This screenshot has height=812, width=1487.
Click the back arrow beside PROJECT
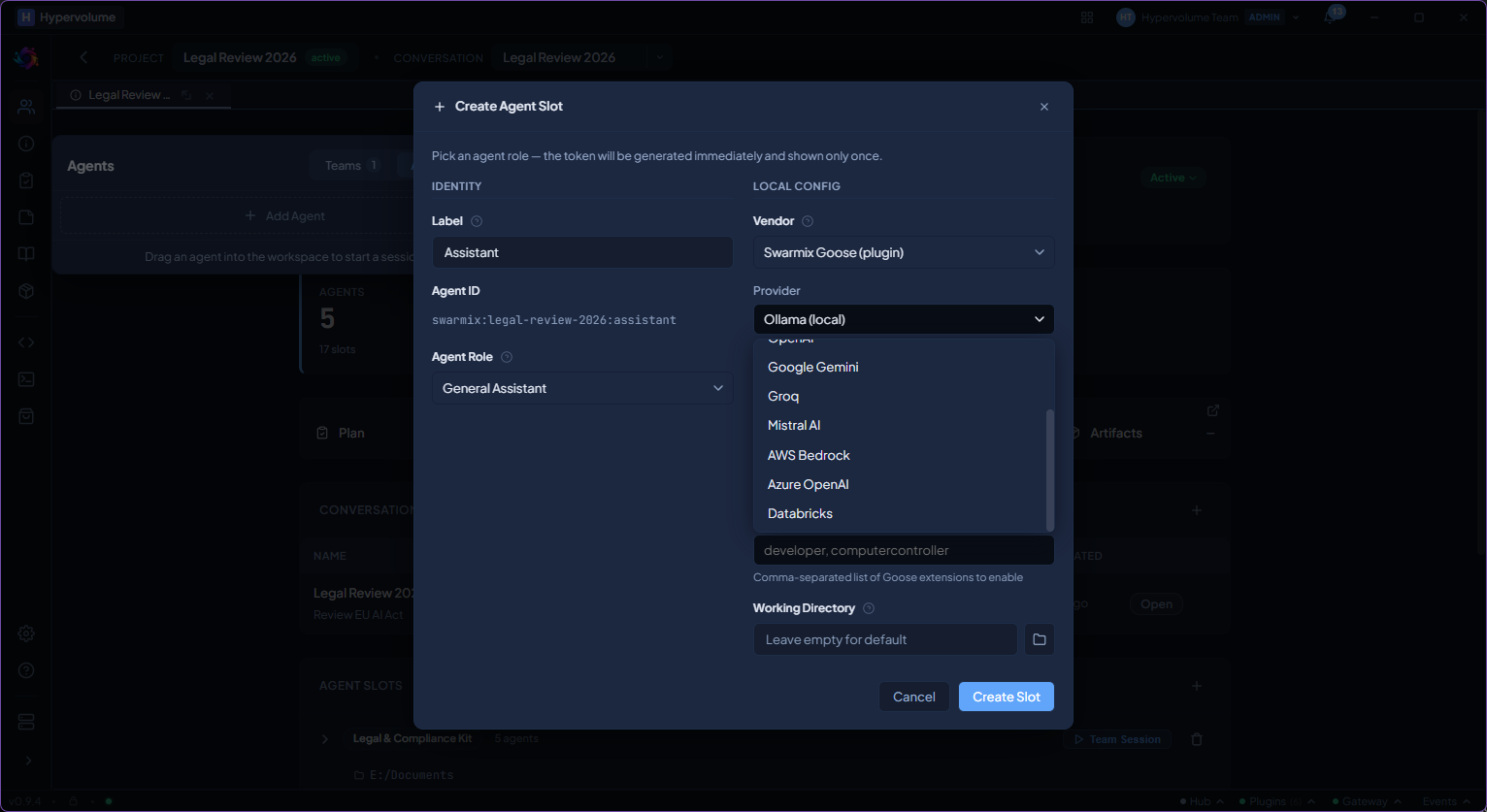pyautogui.click(x=83, y=57)
